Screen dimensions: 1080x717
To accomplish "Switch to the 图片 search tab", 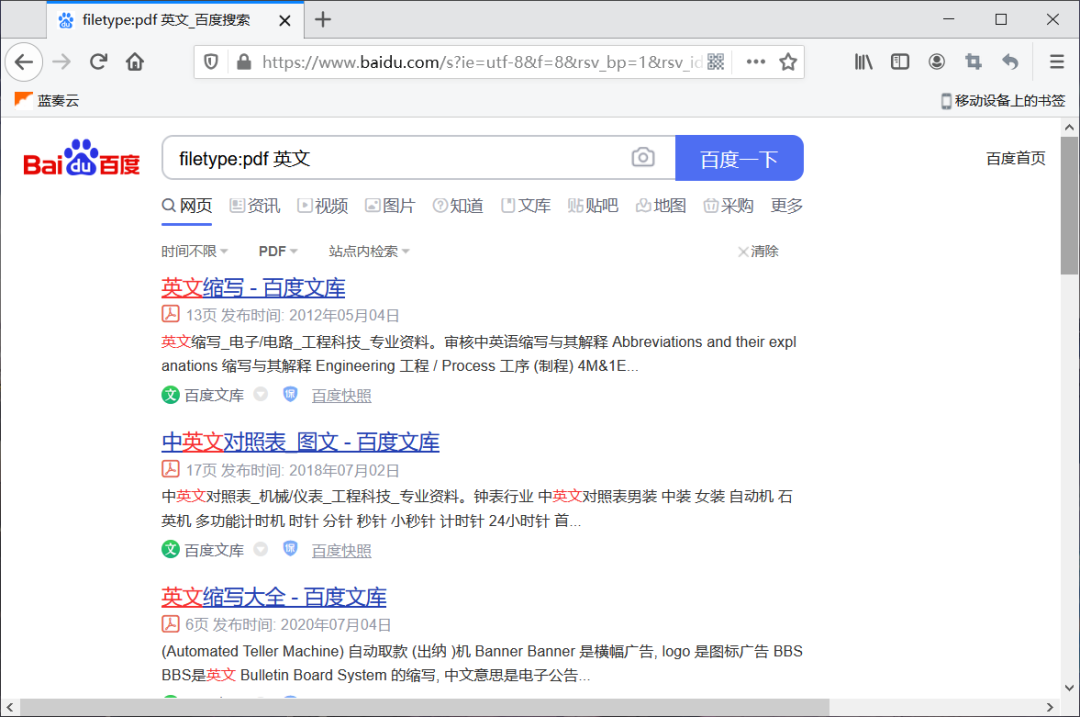I will pyautogui.click(x=390, y=205).
